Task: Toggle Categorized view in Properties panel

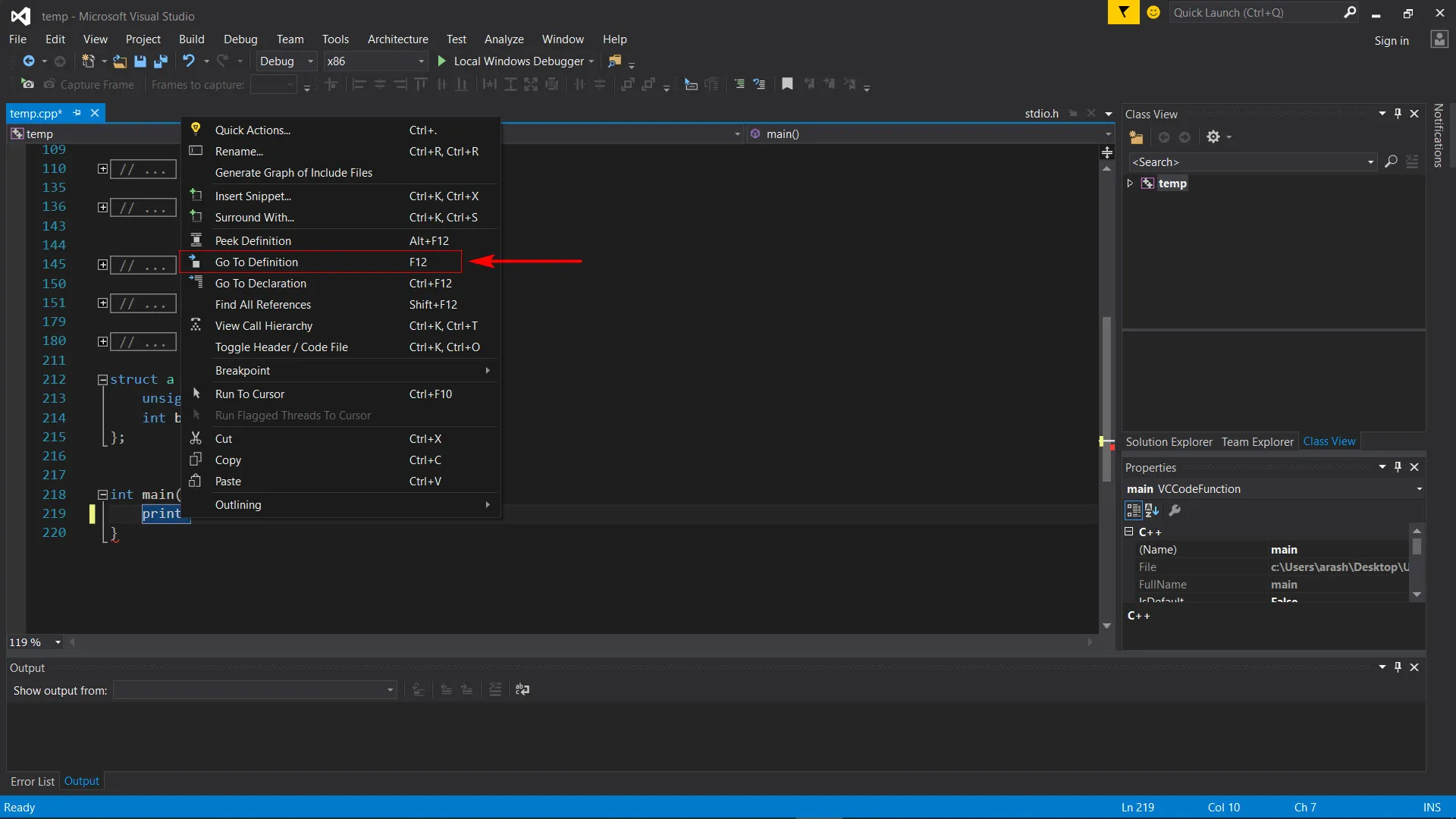Action: (1133, 510)
